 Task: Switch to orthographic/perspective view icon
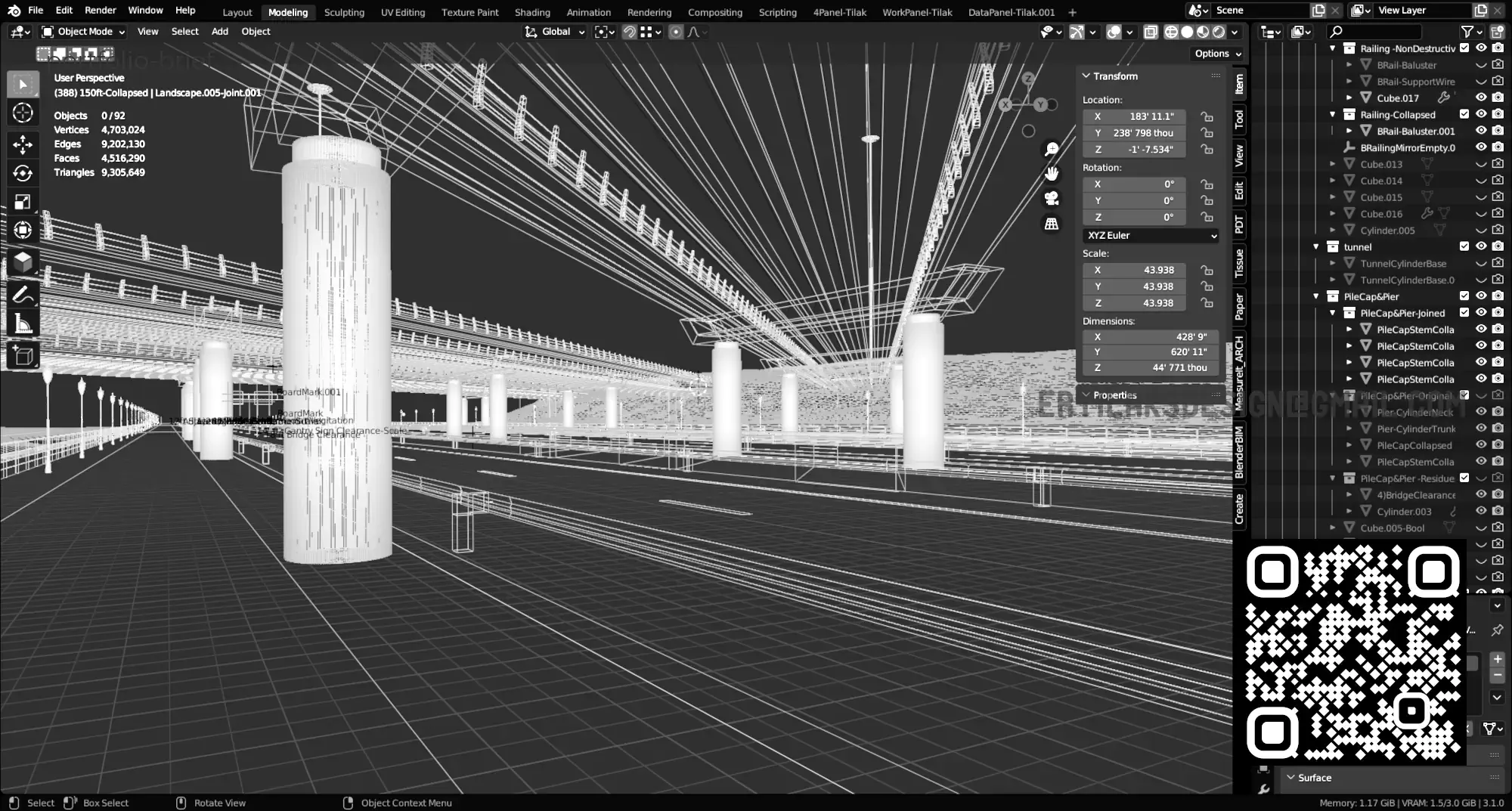coord(1052,224)
